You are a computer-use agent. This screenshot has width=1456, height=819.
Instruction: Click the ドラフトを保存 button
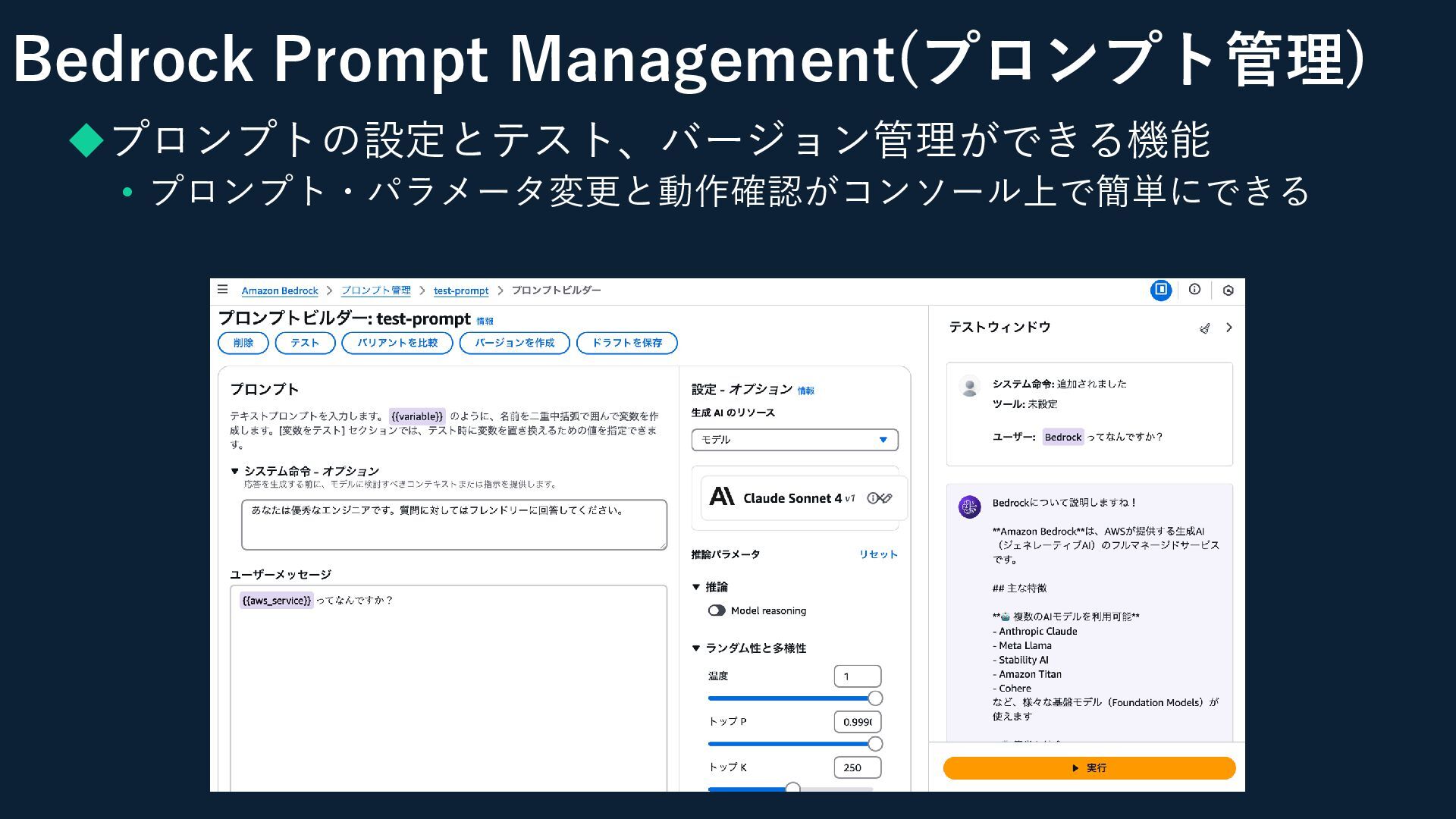[x=627, y=343]
